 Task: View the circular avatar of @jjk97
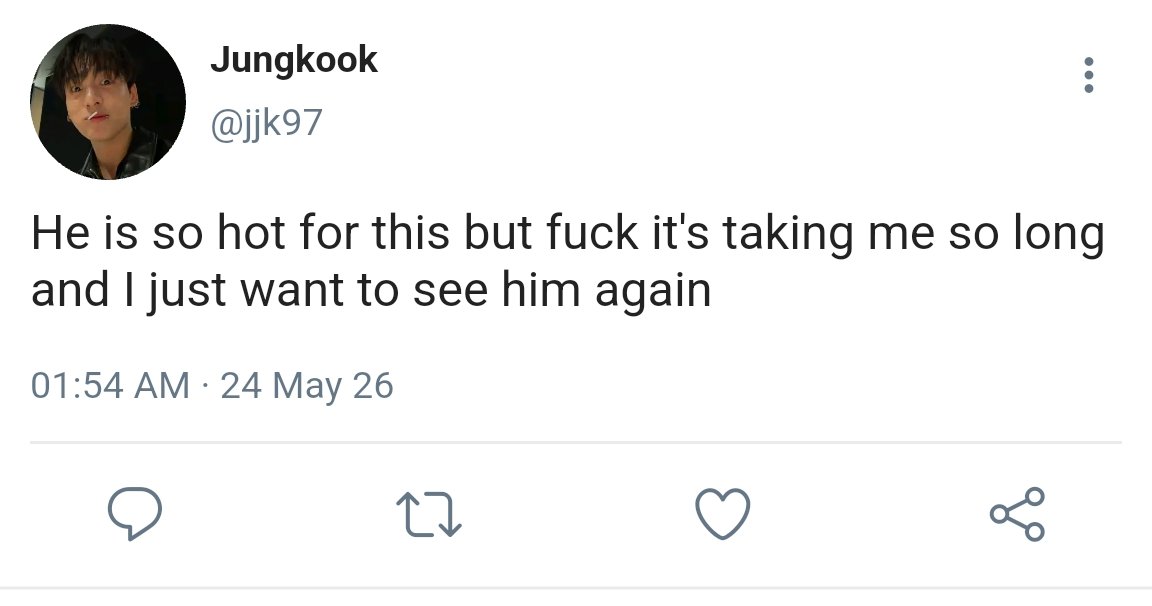[108, 101]
